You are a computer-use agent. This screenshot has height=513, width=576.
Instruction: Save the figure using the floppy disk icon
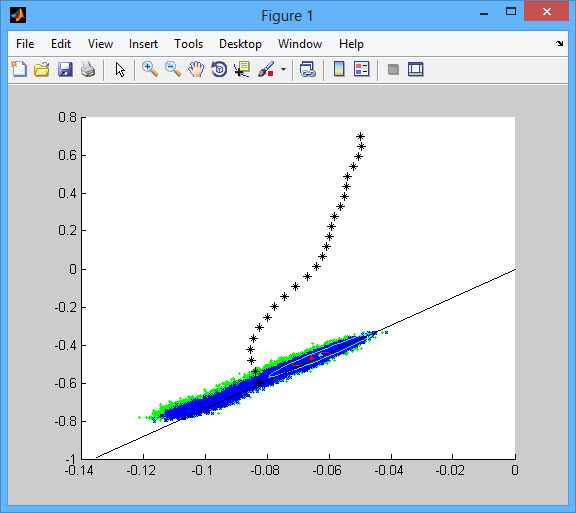[65, 69]
